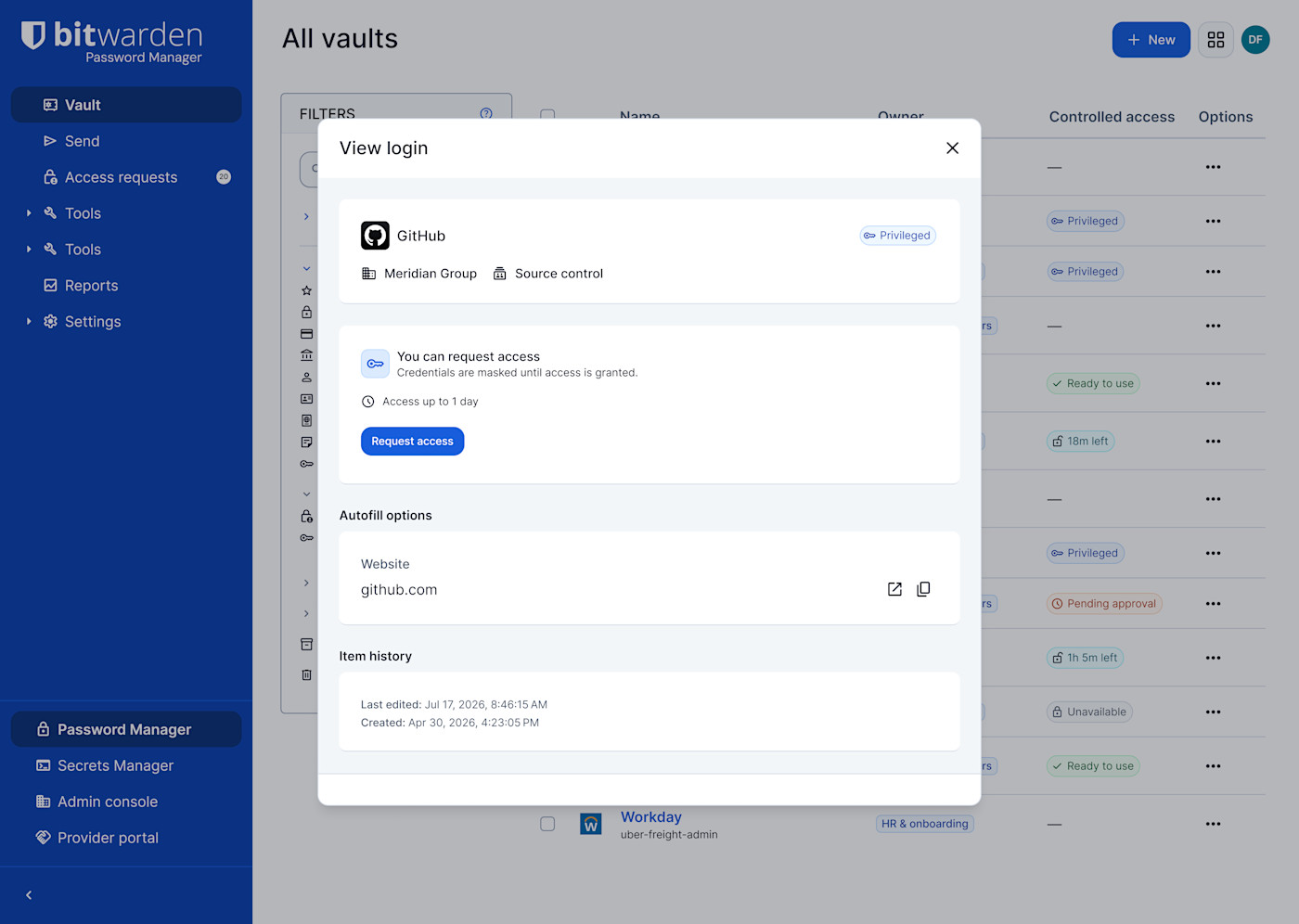Filter by card type icon in Filters
This screenshot has height=924, width=1299.
306,334
